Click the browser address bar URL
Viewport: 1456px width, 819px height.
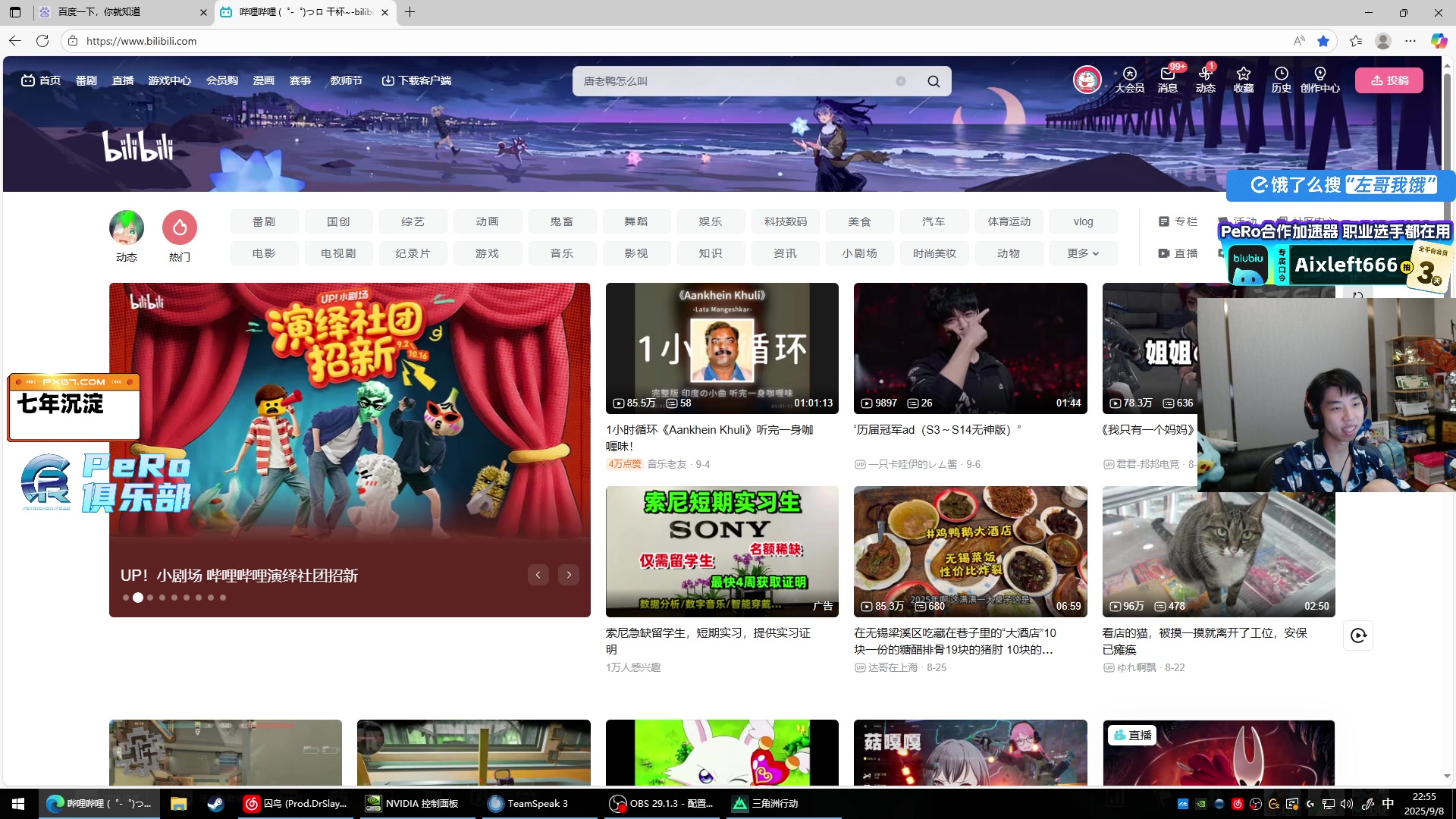coord(142,41)
